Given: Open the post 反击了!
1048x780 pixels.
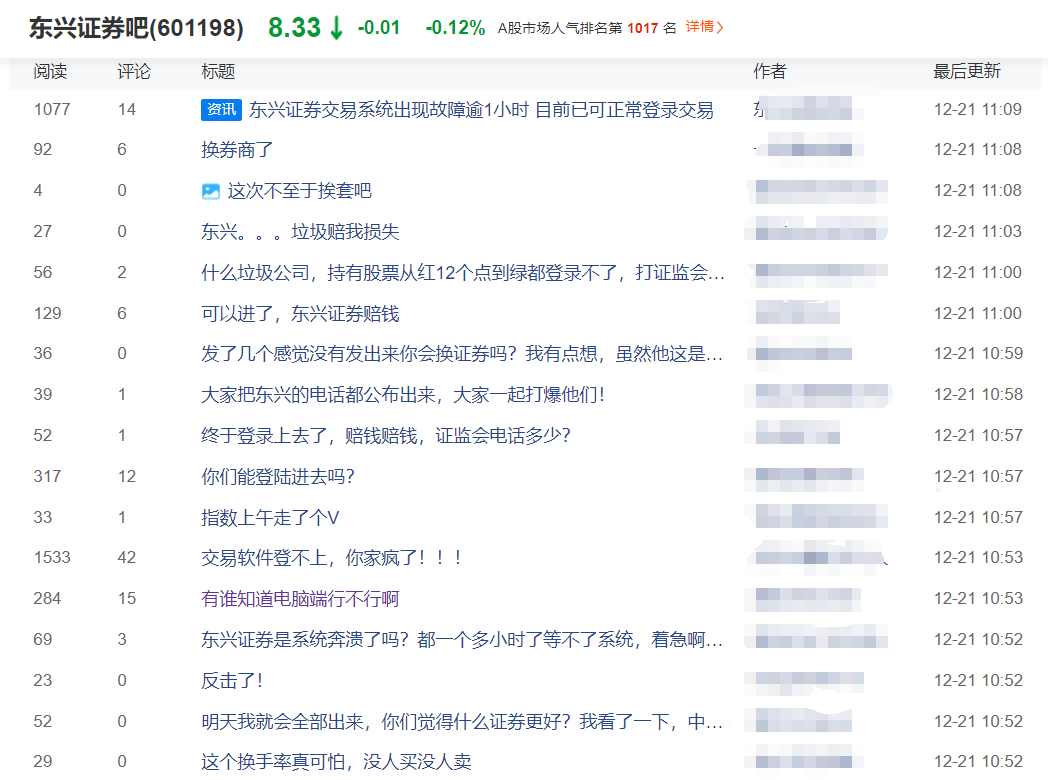Looking at the screenshot, I should coord(232,680).
